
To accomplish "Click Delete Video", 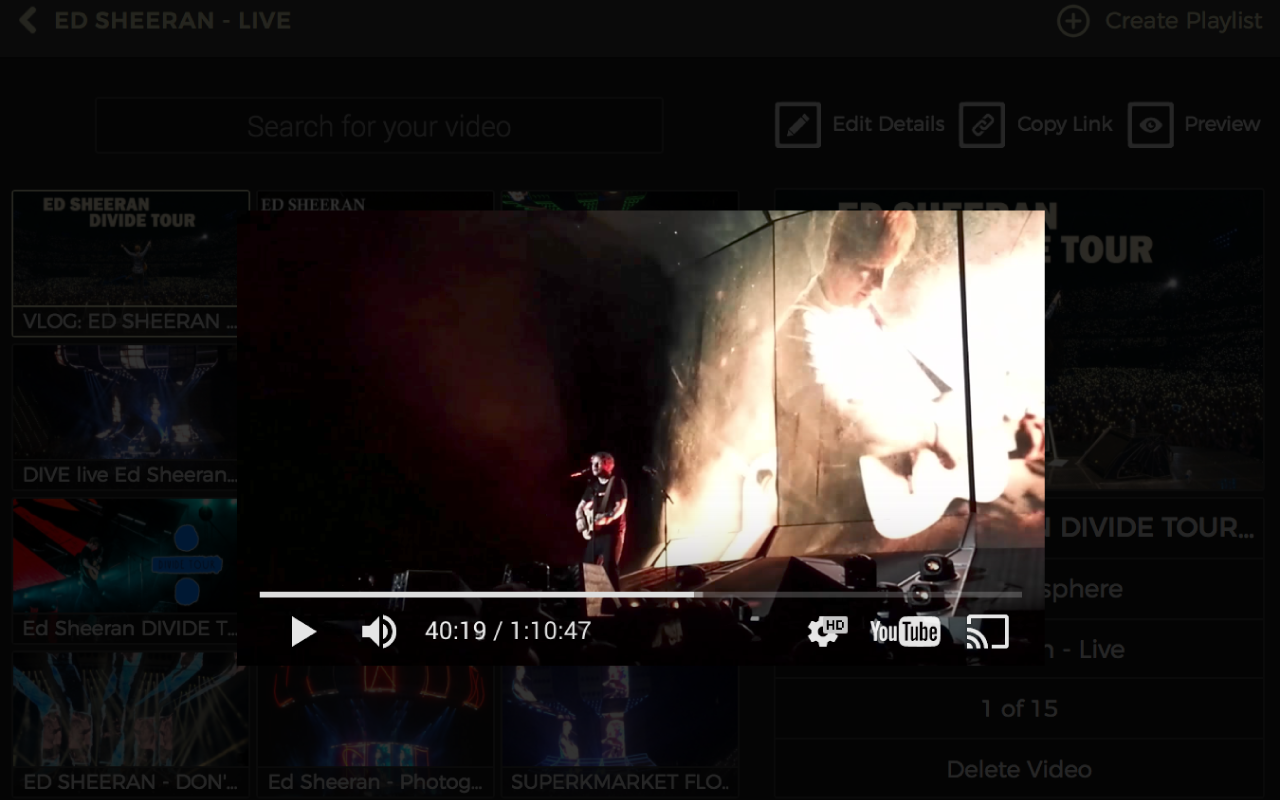I will click(1019, 769).
